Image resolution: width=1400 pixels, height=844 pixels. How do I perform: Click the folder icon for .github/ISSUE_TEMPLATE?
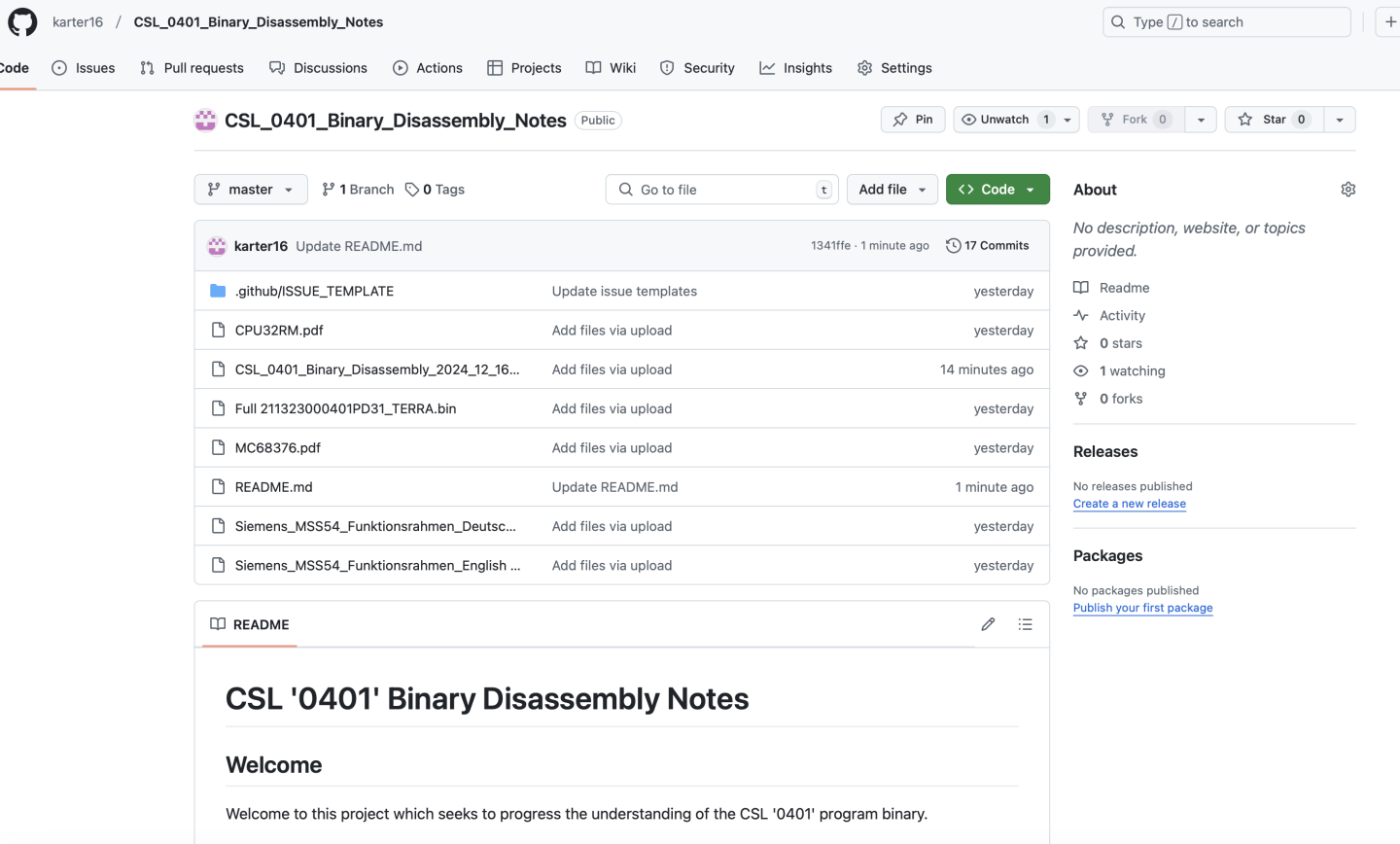coord(218,291)
